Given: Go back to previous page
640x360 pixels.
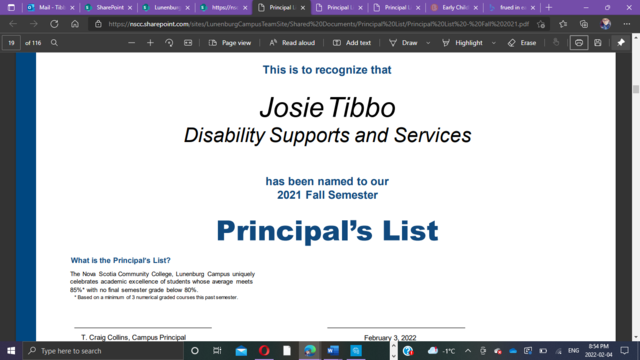Looking at the screenshot, I should coord(13,24).
